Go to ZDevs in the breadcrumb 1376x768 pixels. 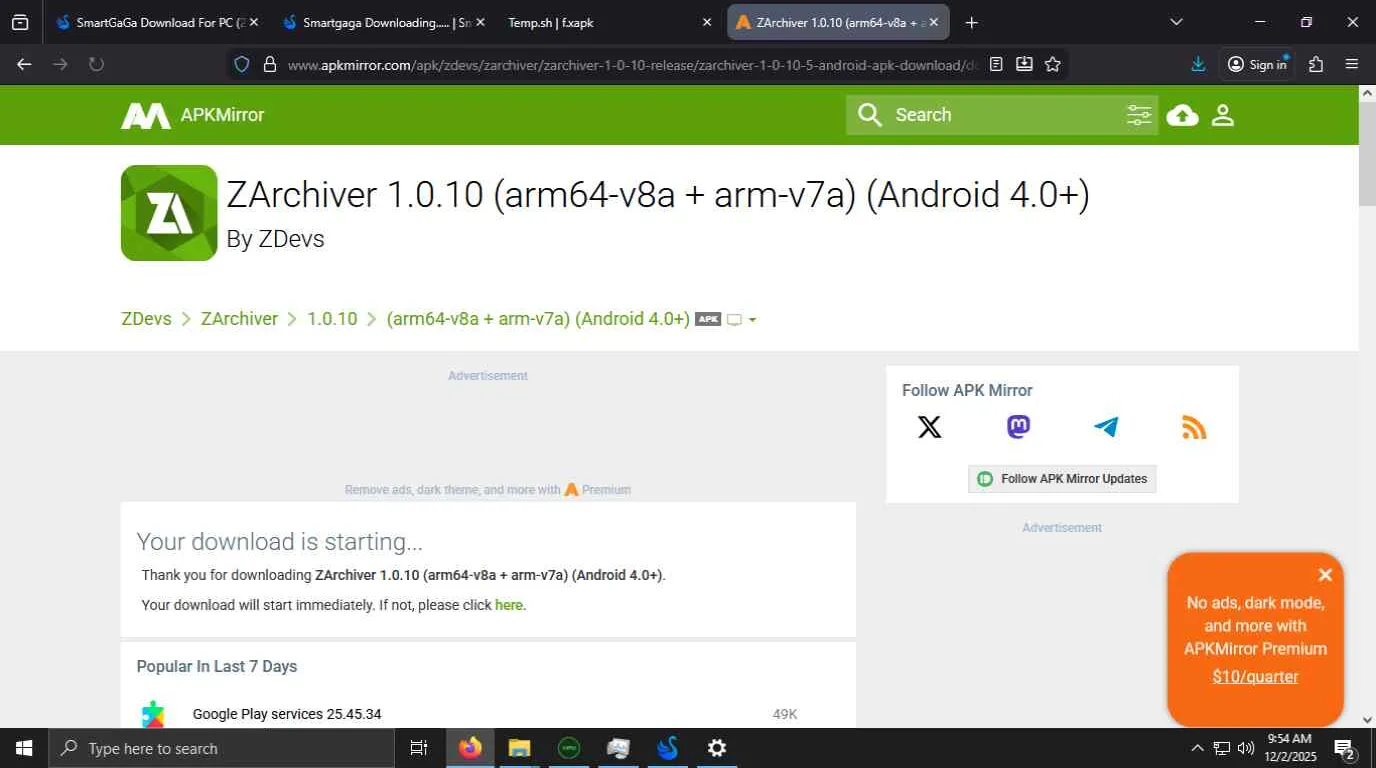tap(146, 319)
